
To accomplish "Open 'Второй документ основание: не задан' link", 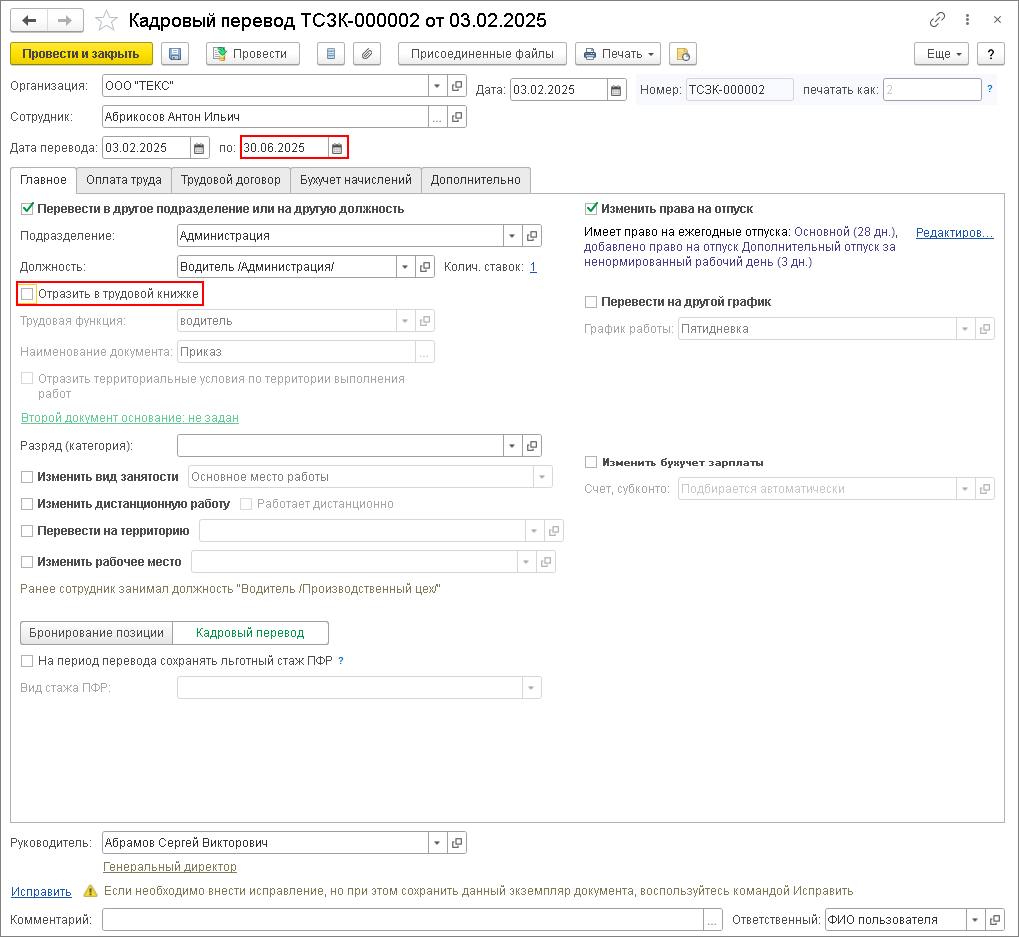I will coord(130,418).
